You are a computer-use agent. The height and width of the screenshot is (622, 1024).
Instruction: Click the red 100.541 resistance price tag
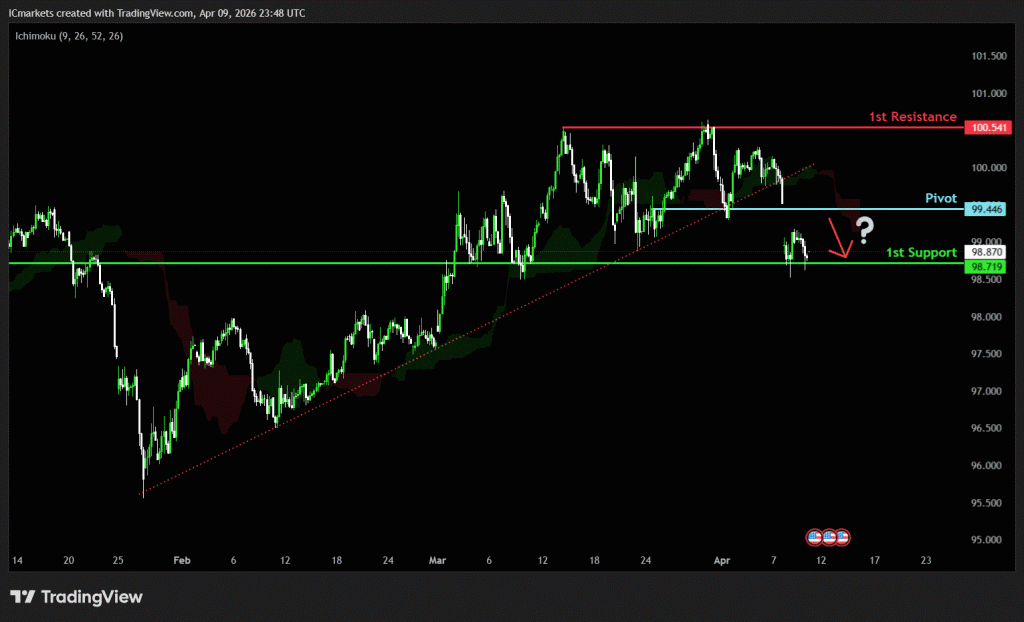coord(987,128)
